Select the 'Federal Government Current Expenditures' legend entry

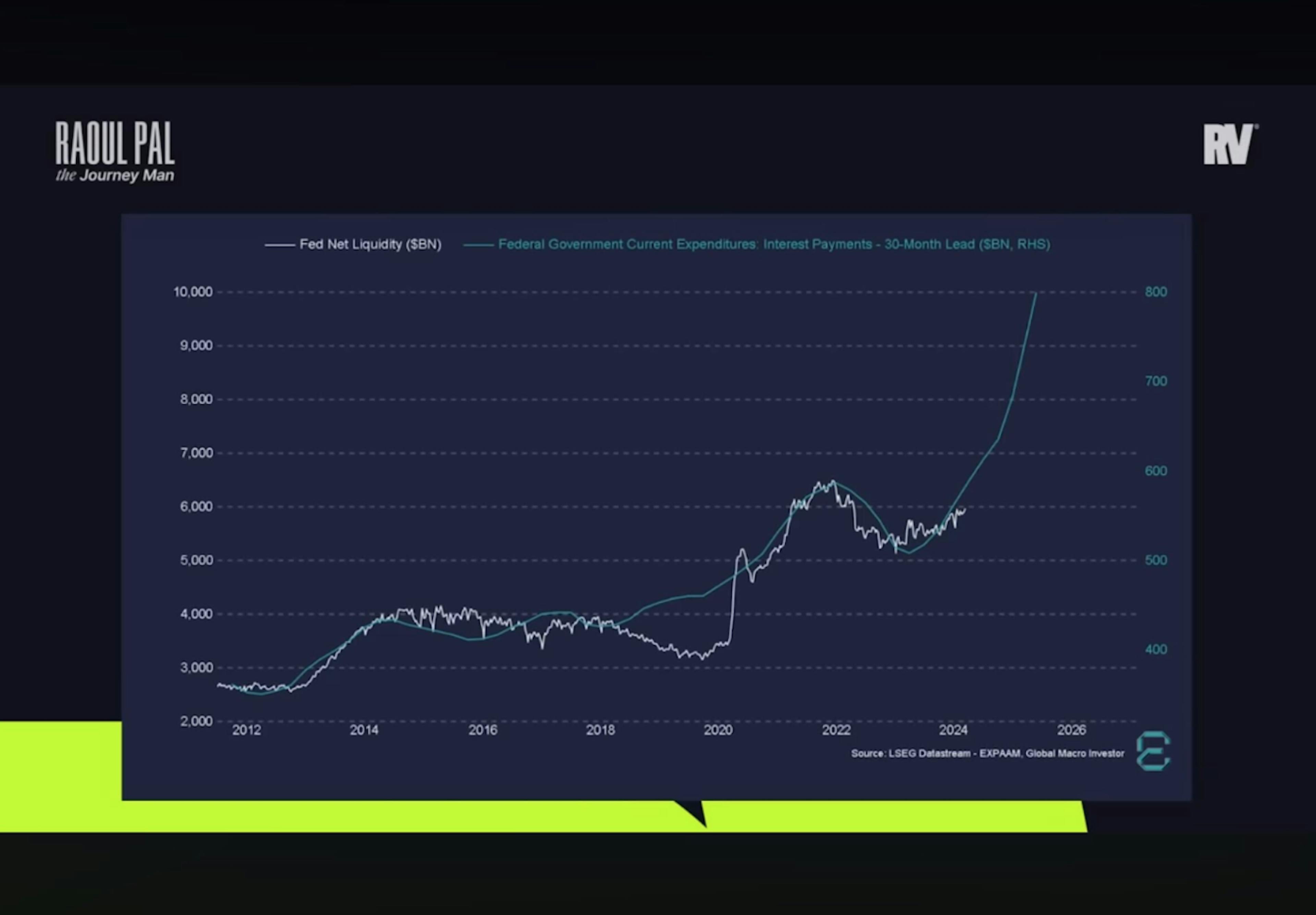[x=757, y=244]
